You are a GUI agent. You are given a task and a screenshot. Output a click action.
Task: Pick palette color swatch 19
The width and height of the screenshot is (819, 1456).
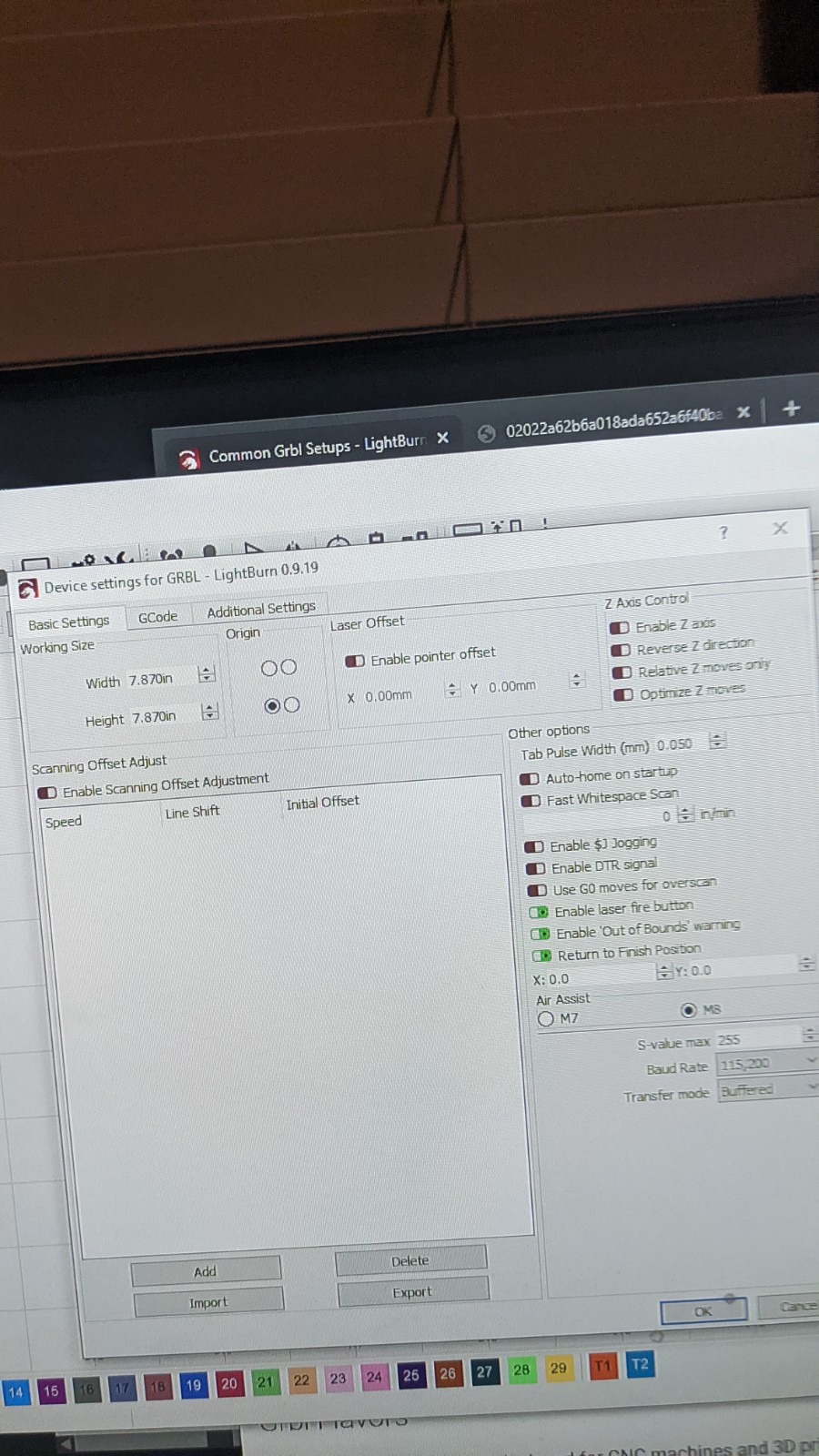click(x=193, y=1386)
